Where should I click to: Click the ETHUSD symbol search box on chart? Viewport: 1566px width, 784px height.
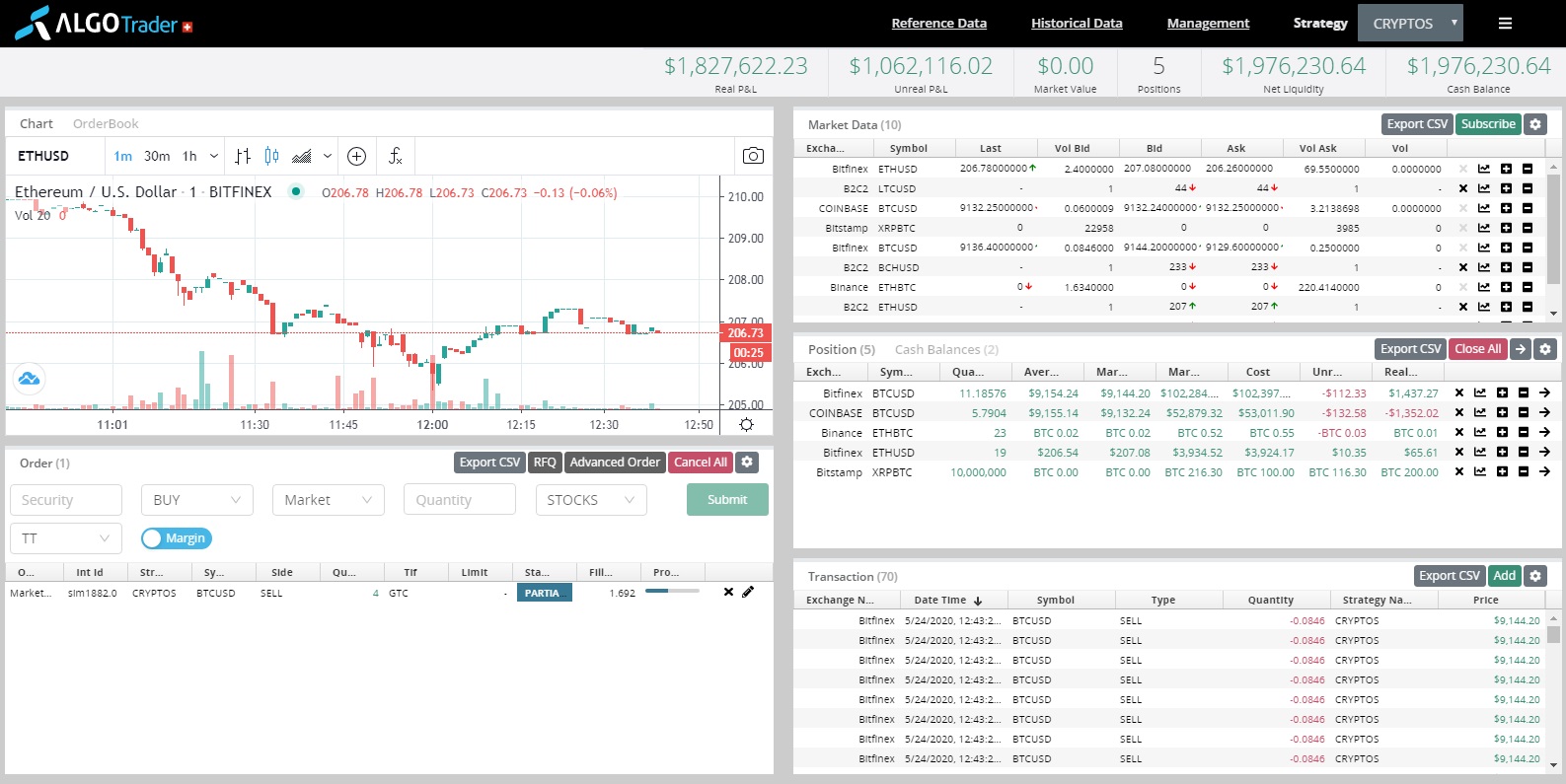coord(55,156)
